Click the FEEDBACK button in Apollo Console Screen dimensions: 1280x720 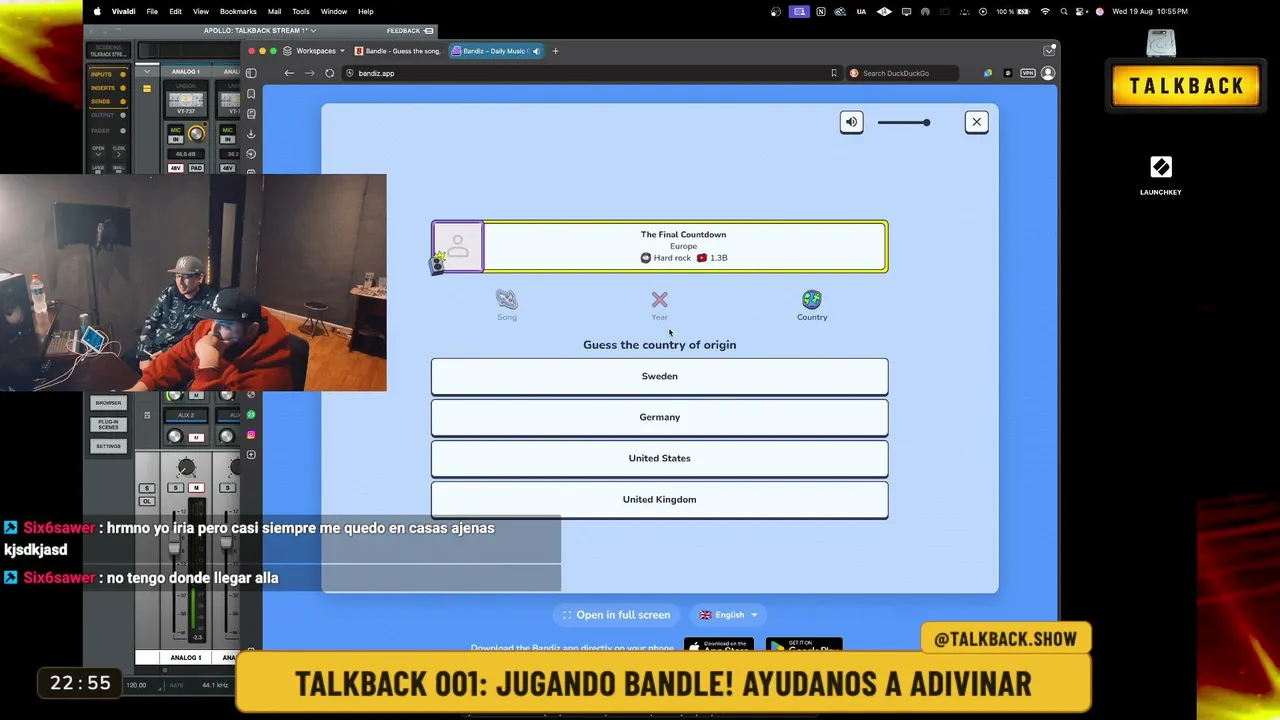click(x=410, y=31)
